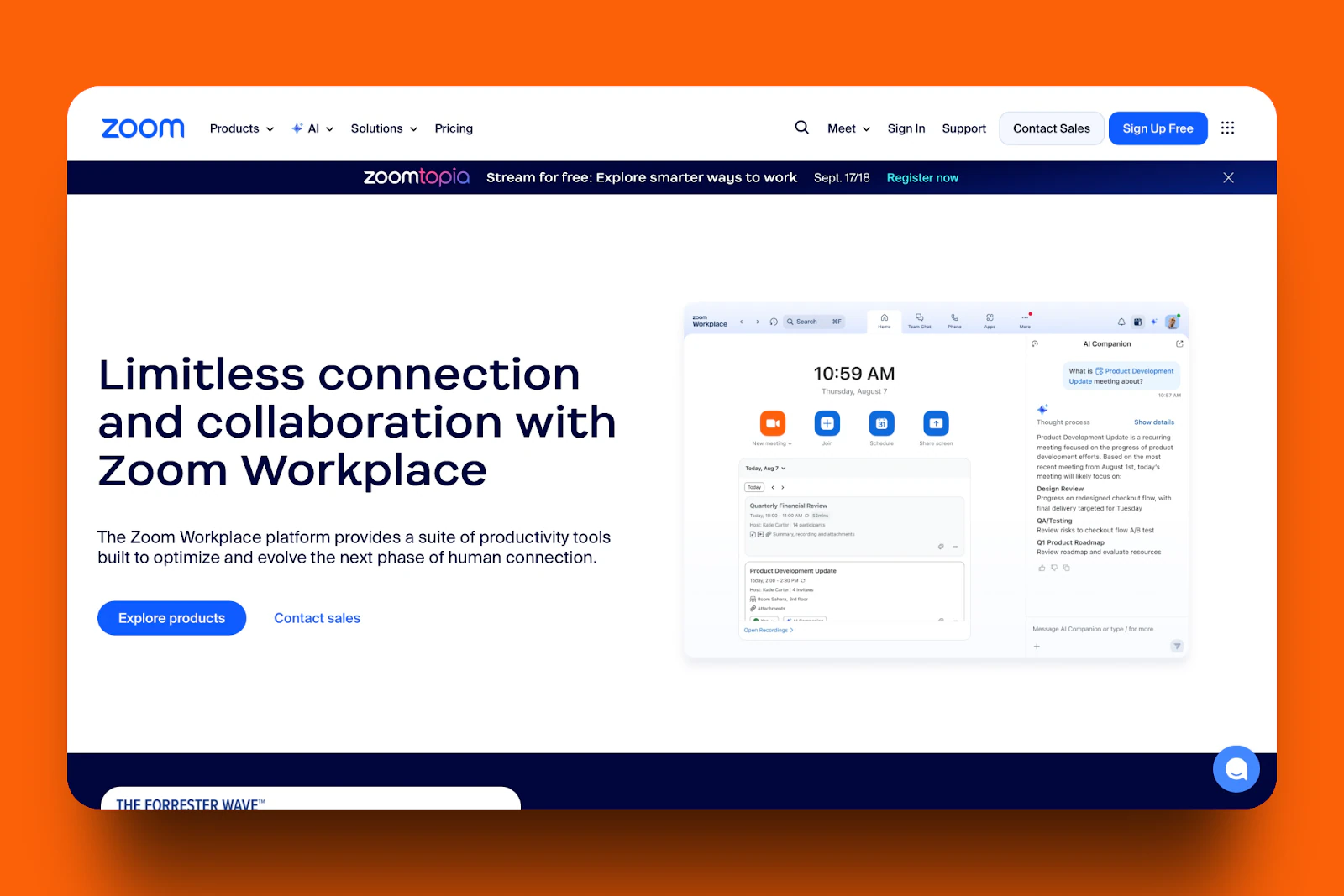
Task: Click the forward arrow in Zoom Workplace toolbar
Action: (758, 322)
